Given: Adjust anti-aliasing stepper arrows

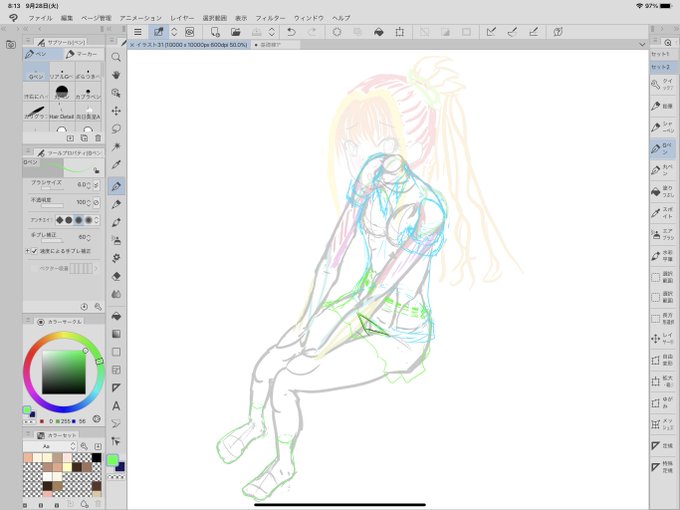Looking at the screenshot, I should 97,220.
